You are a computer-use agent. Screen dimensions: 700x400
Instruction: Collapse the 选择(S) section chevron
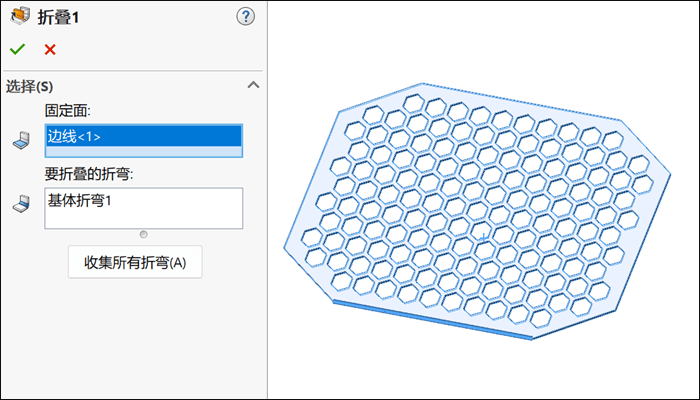253,85
